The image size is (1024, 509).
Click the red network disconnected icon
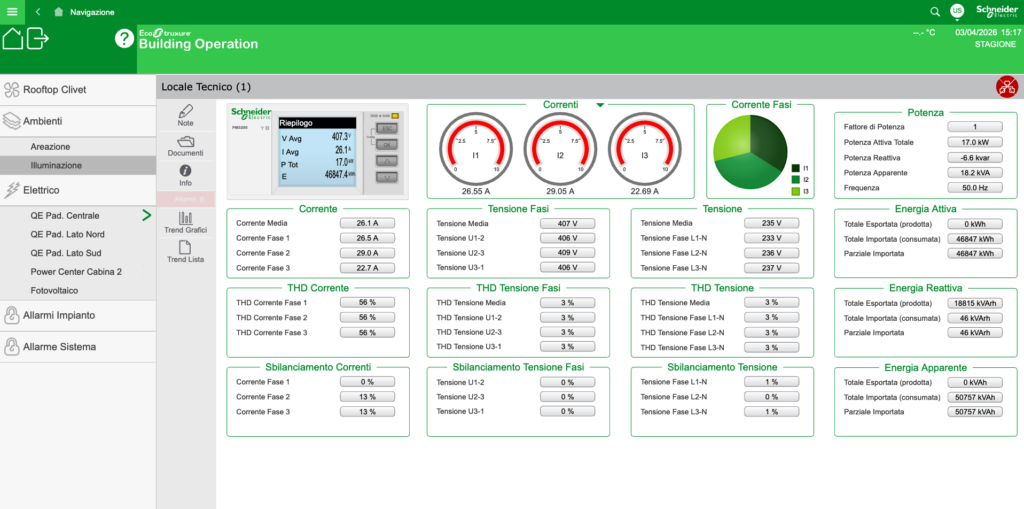click(1006, 87)
